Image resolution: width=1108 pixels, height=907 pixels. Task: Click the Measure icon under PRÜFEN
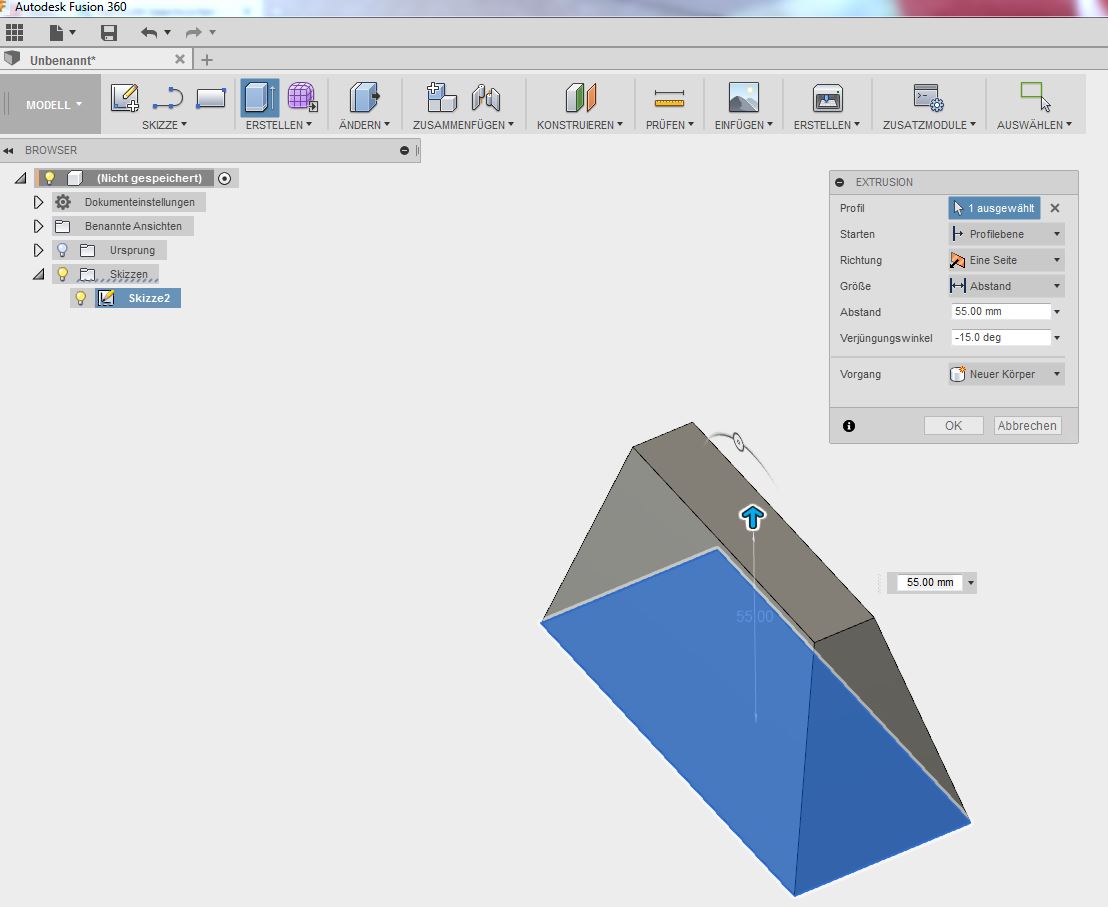click(668, 99)
